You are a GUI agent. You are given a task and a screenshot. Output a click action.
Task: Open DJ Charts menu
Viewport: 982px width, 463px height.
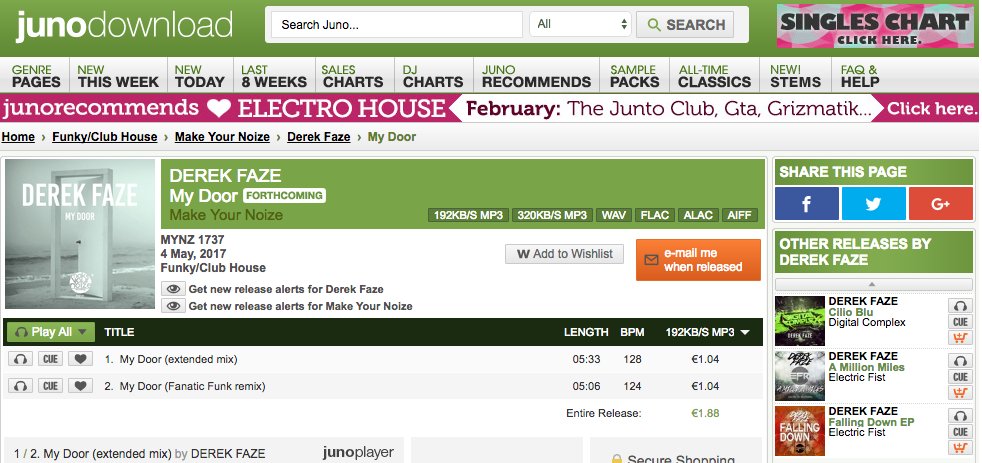click(x=433, y=76)
